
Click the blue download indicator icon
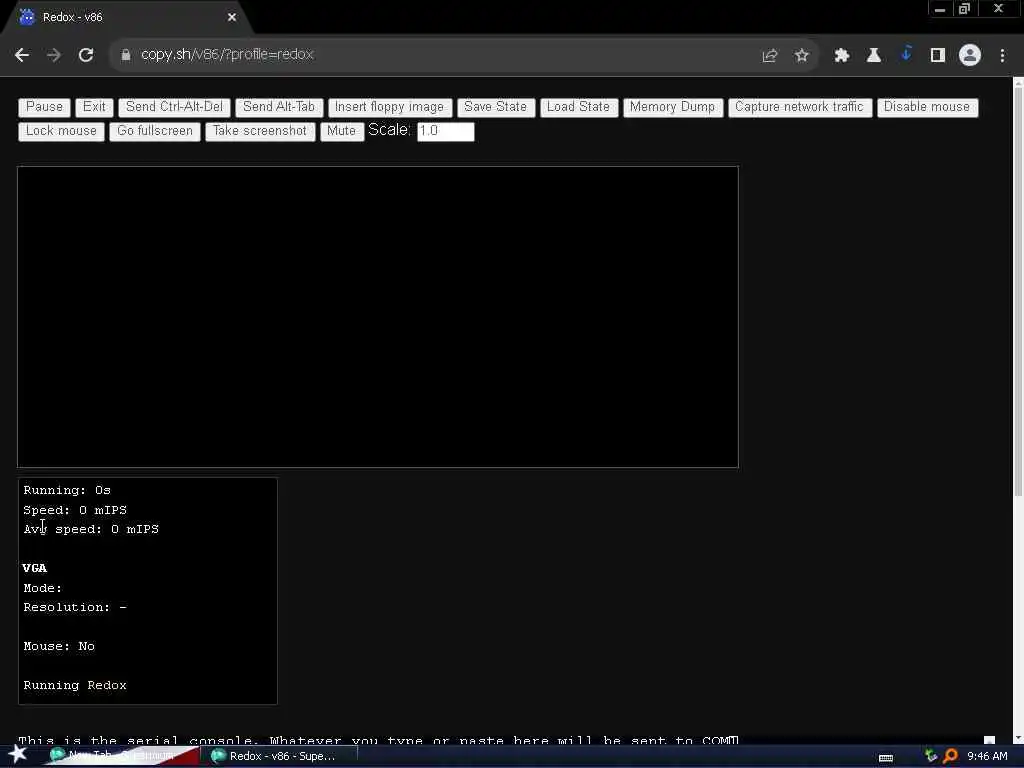click(906, 54)
